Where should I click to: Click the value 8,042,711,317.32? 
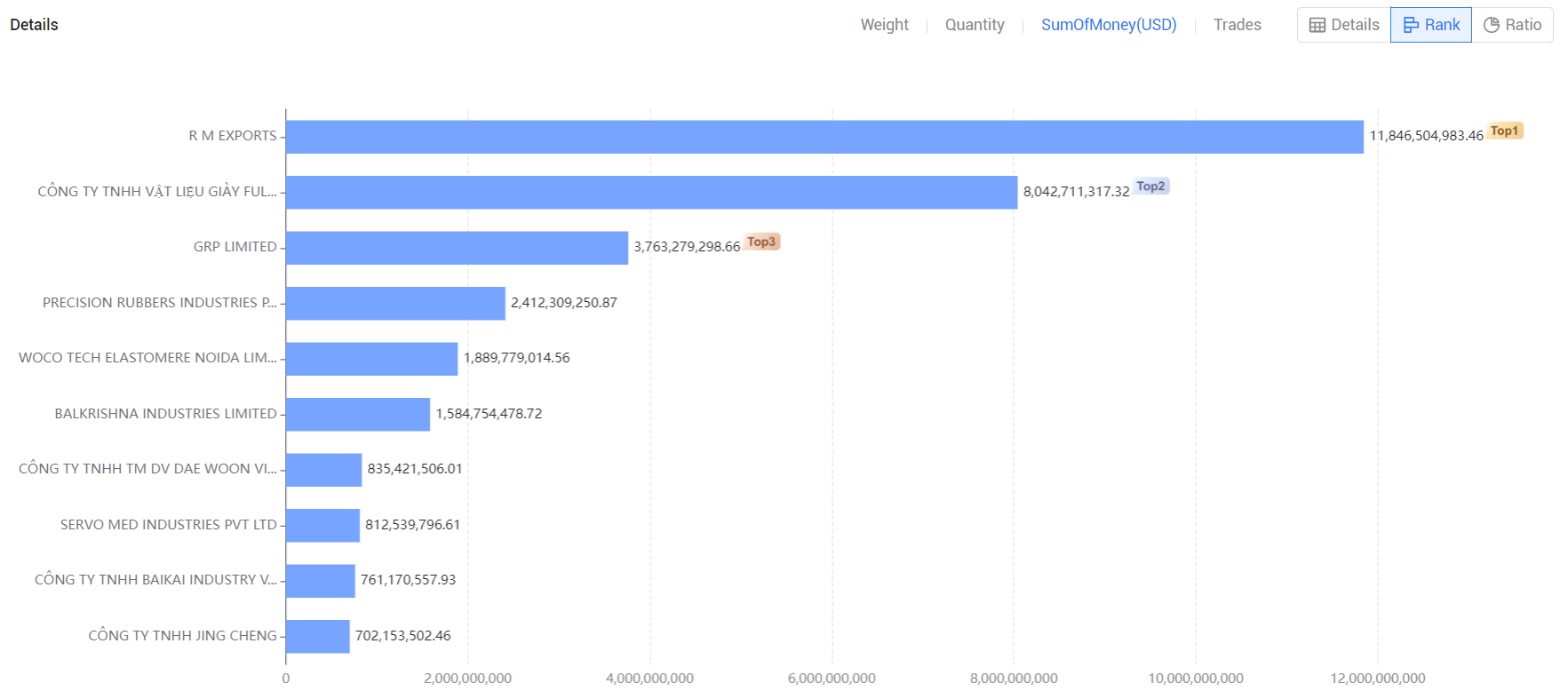point(1076,192)
